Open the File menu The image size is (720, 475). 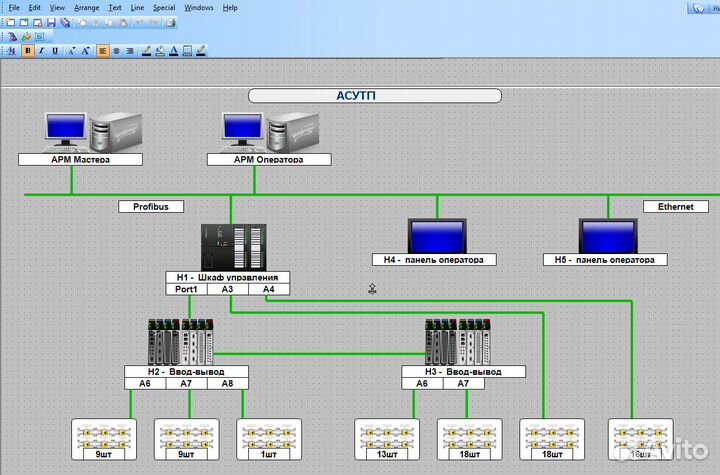tap(14, 7)
